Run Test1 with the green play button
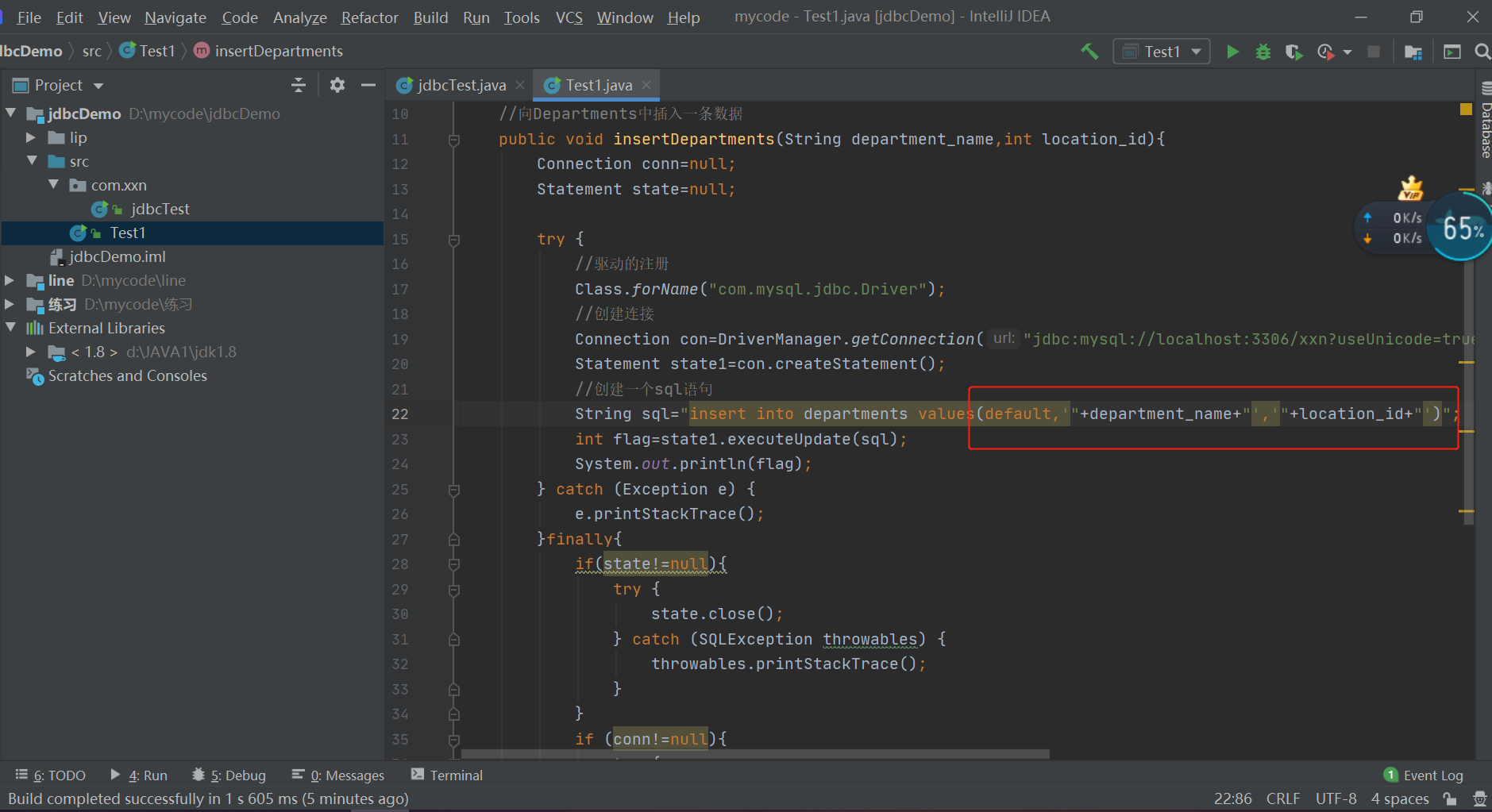The image size is (1492, 812). click(x=1232, y=52)
